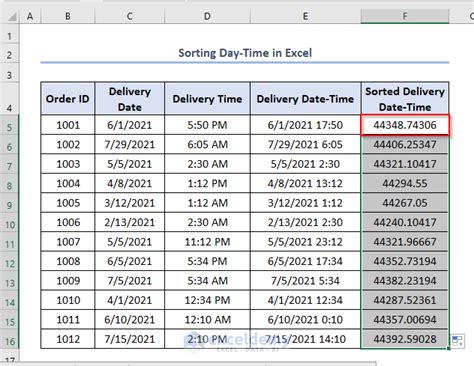Click the Select All corner triangle

(x=12, y=16)
